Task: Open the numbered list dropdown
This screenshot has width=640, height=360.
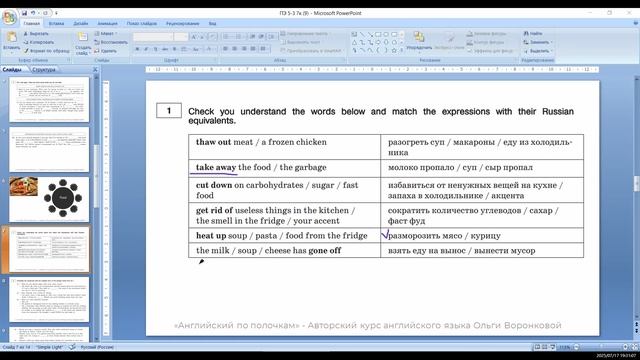Action: point(240,37)
